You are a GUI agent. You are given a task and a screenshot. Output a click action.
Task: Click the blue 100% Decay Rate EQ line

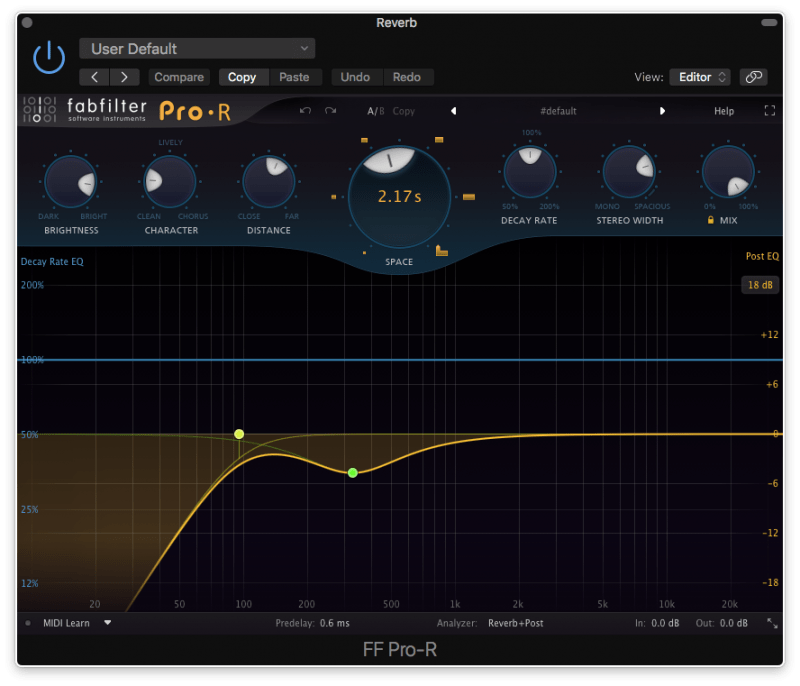(399, 360)
